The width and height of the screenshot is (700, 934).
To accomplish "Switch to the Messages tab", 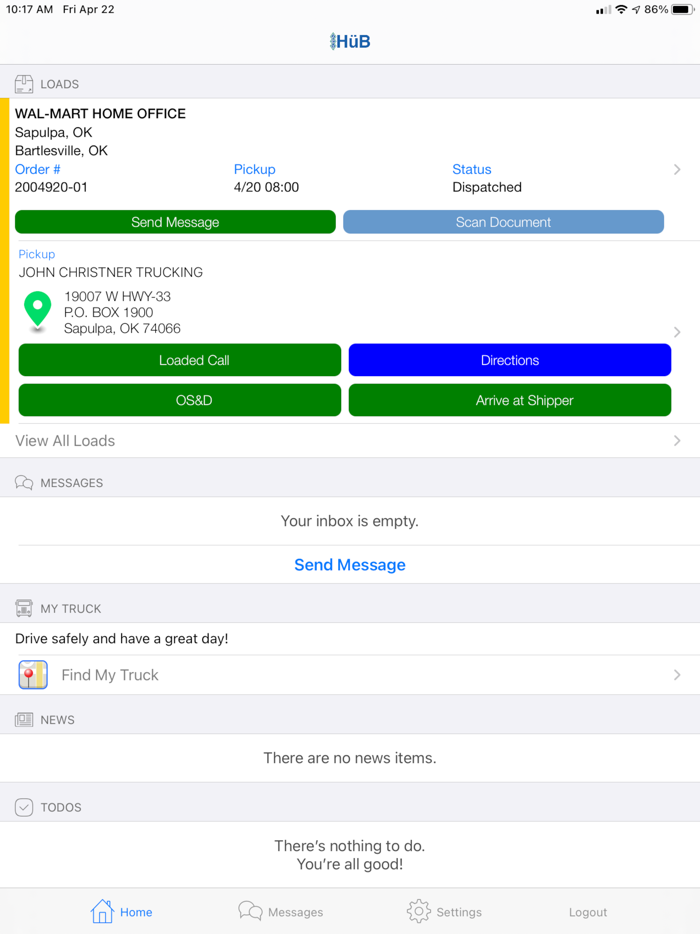I will [281, 911].
